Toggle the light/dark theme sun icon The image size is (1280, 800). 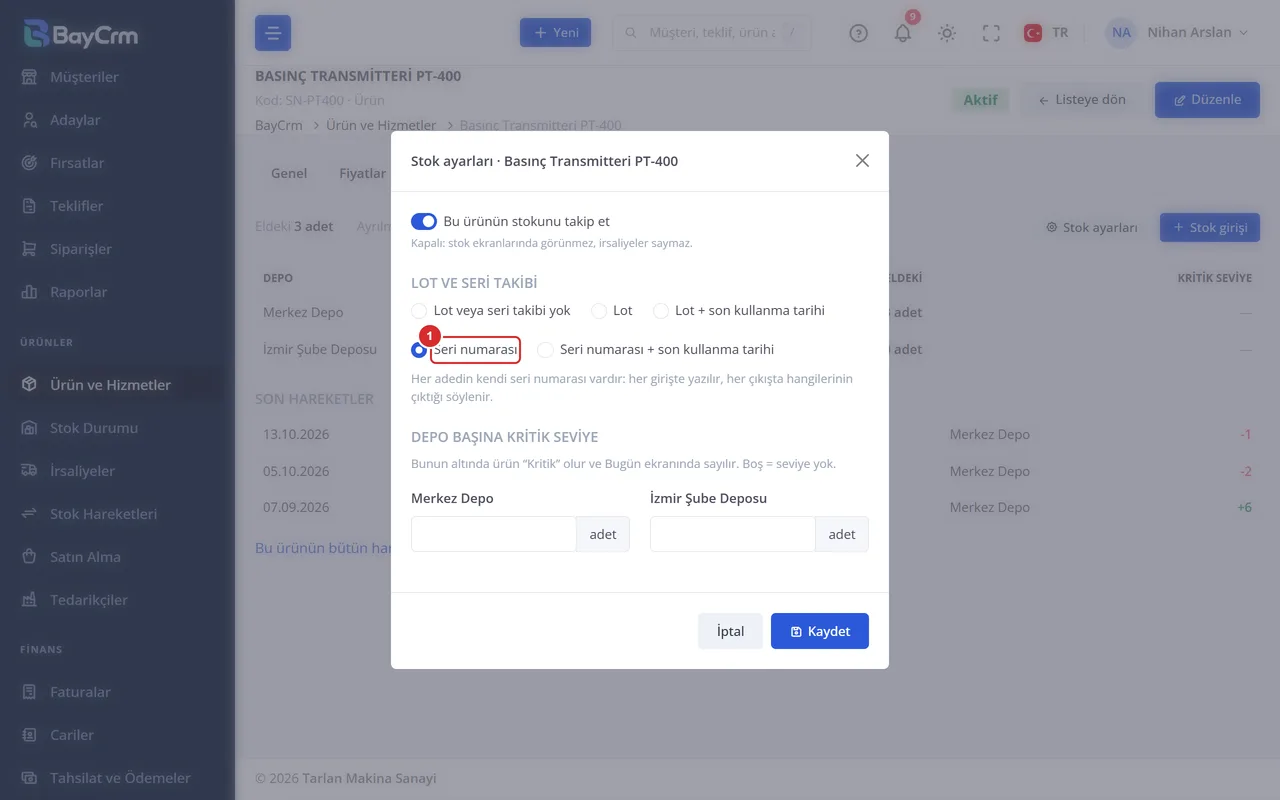[947, 33]
